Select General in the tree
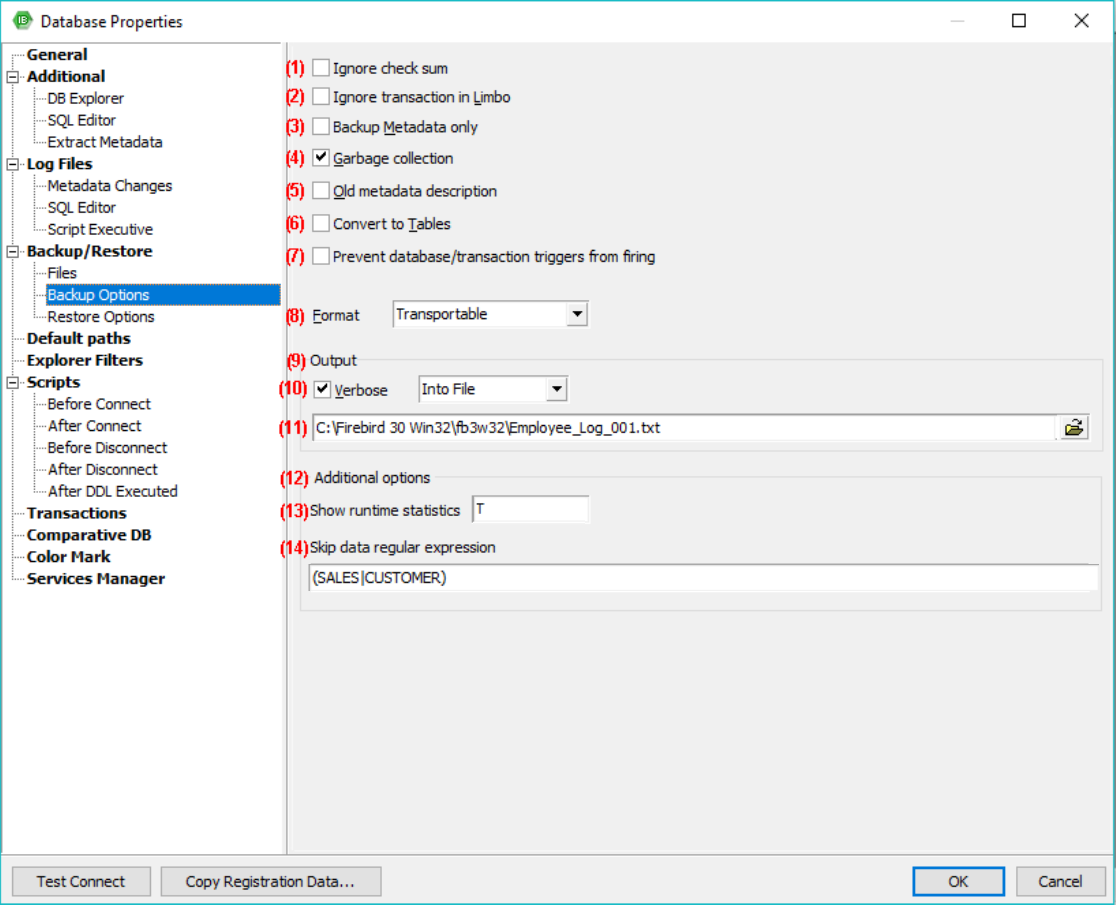 coord(57,55)
